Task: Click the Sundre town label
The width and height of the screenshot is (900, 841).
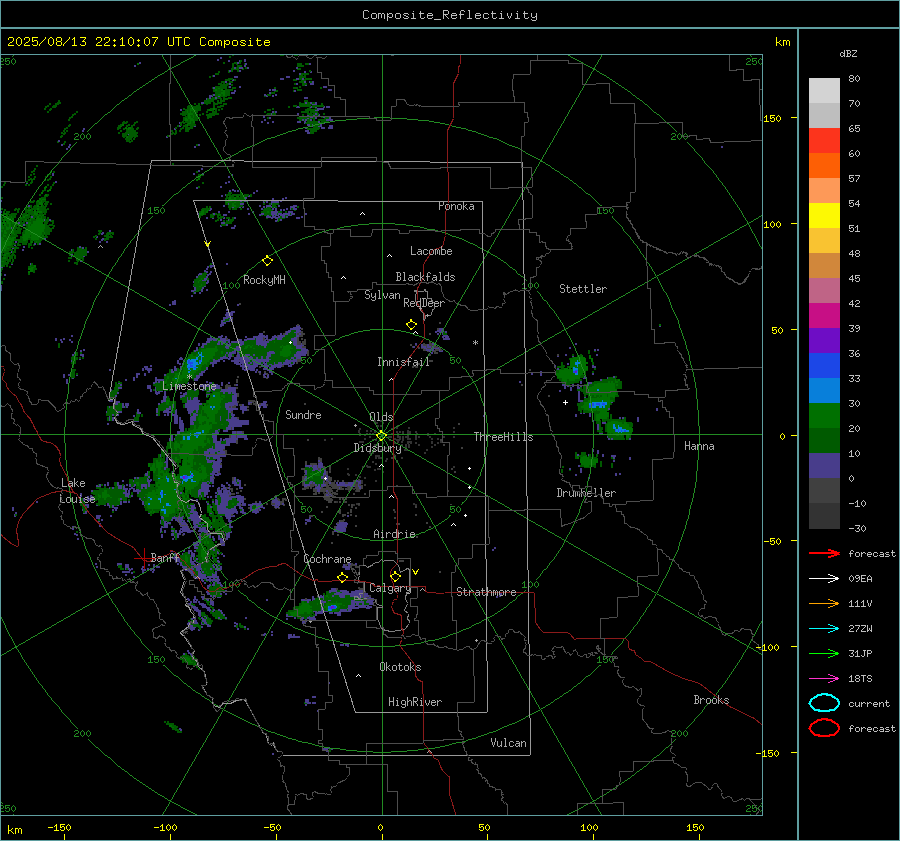Action: coord(303,414)
